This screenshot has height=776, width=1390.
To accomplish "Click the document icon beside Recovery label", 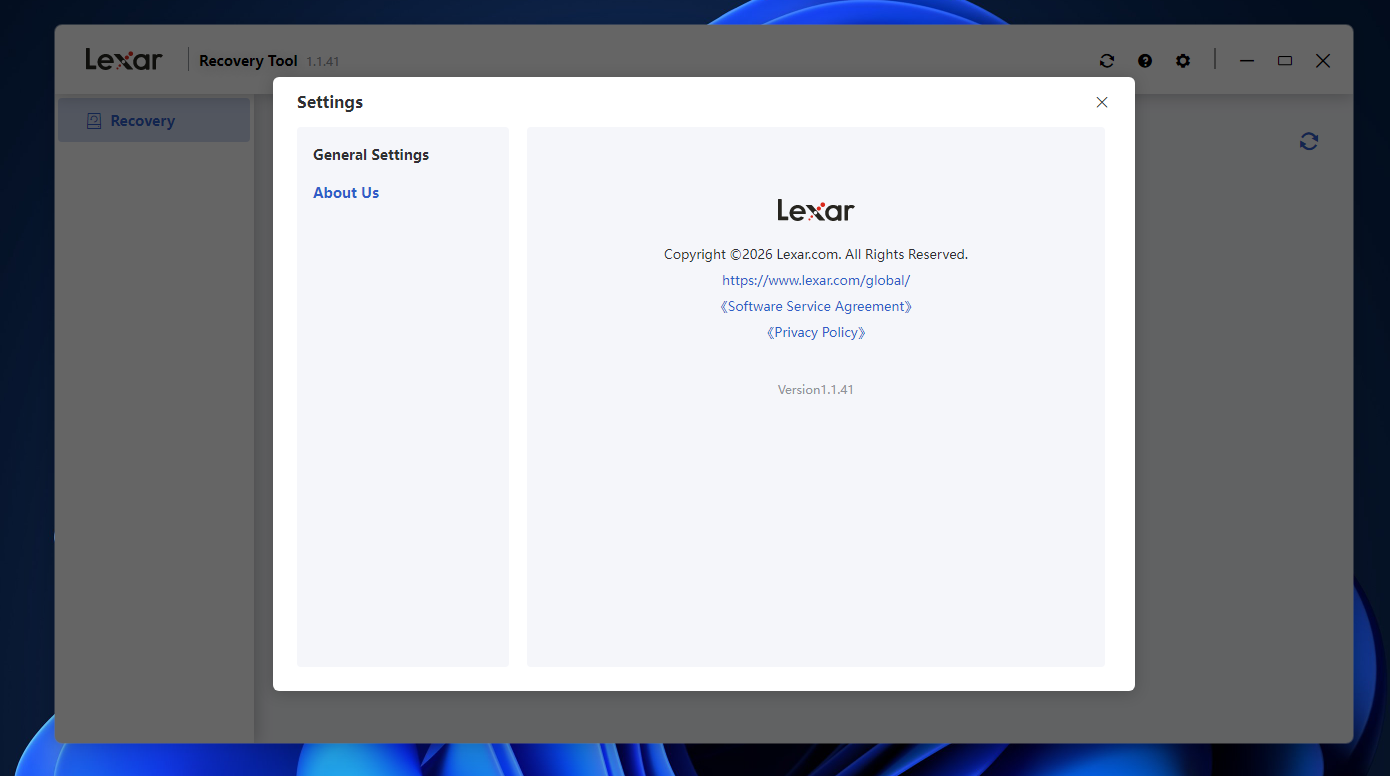I will pos(94,119).
